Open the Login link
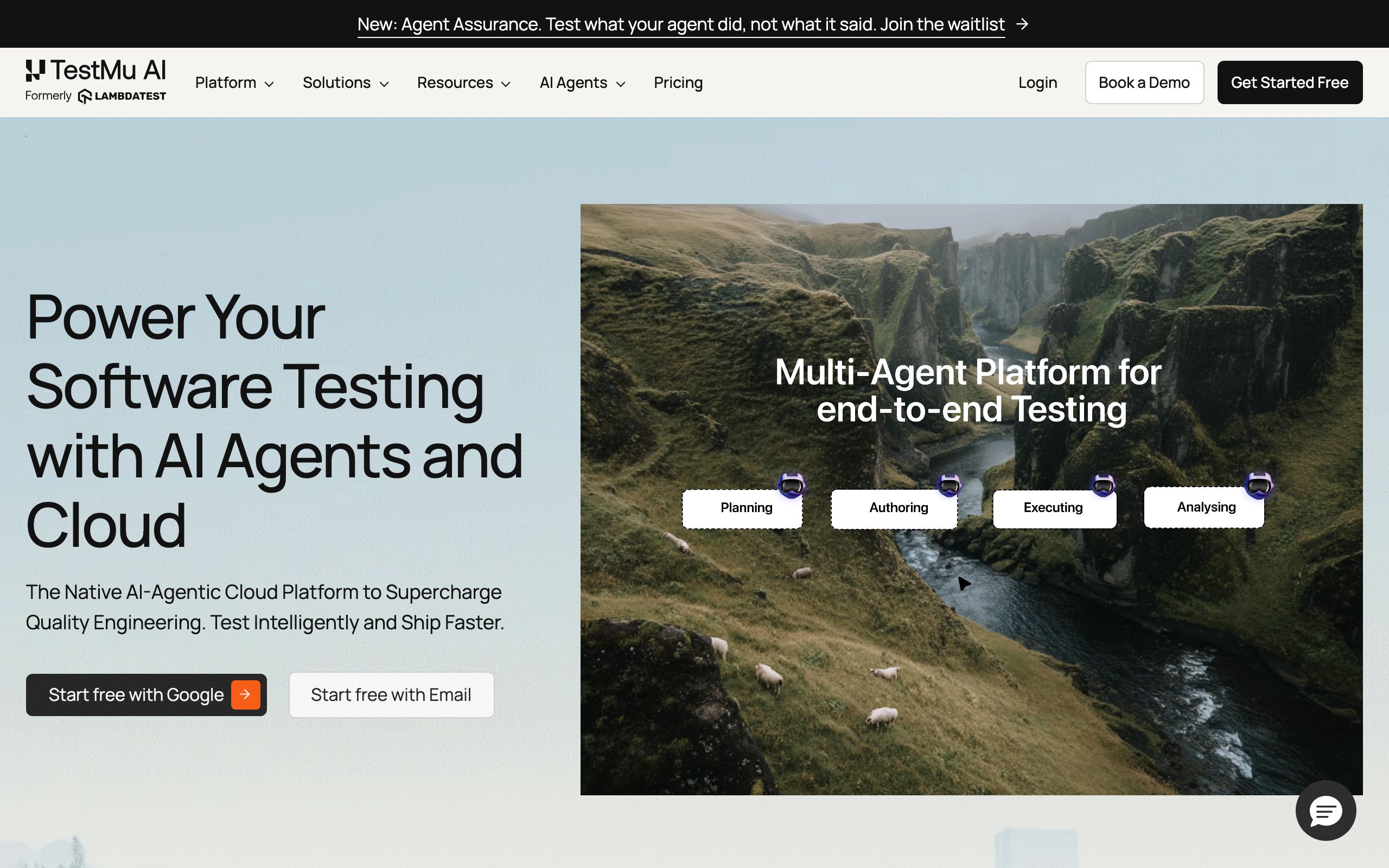The height and width of the screenshot is (868, 1389). click(1037, 82)
